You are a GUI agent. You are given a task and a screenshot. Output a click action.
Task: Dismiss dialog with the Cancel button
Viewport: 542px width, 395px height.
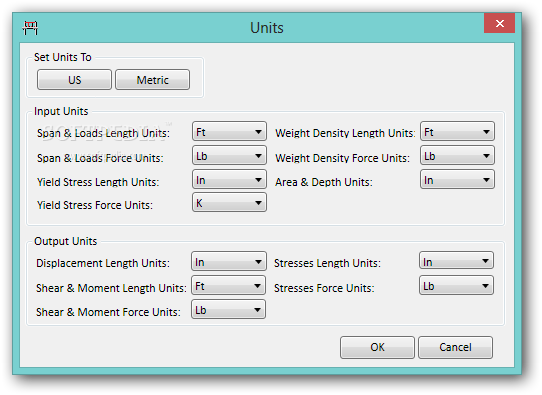pos(455,347)
